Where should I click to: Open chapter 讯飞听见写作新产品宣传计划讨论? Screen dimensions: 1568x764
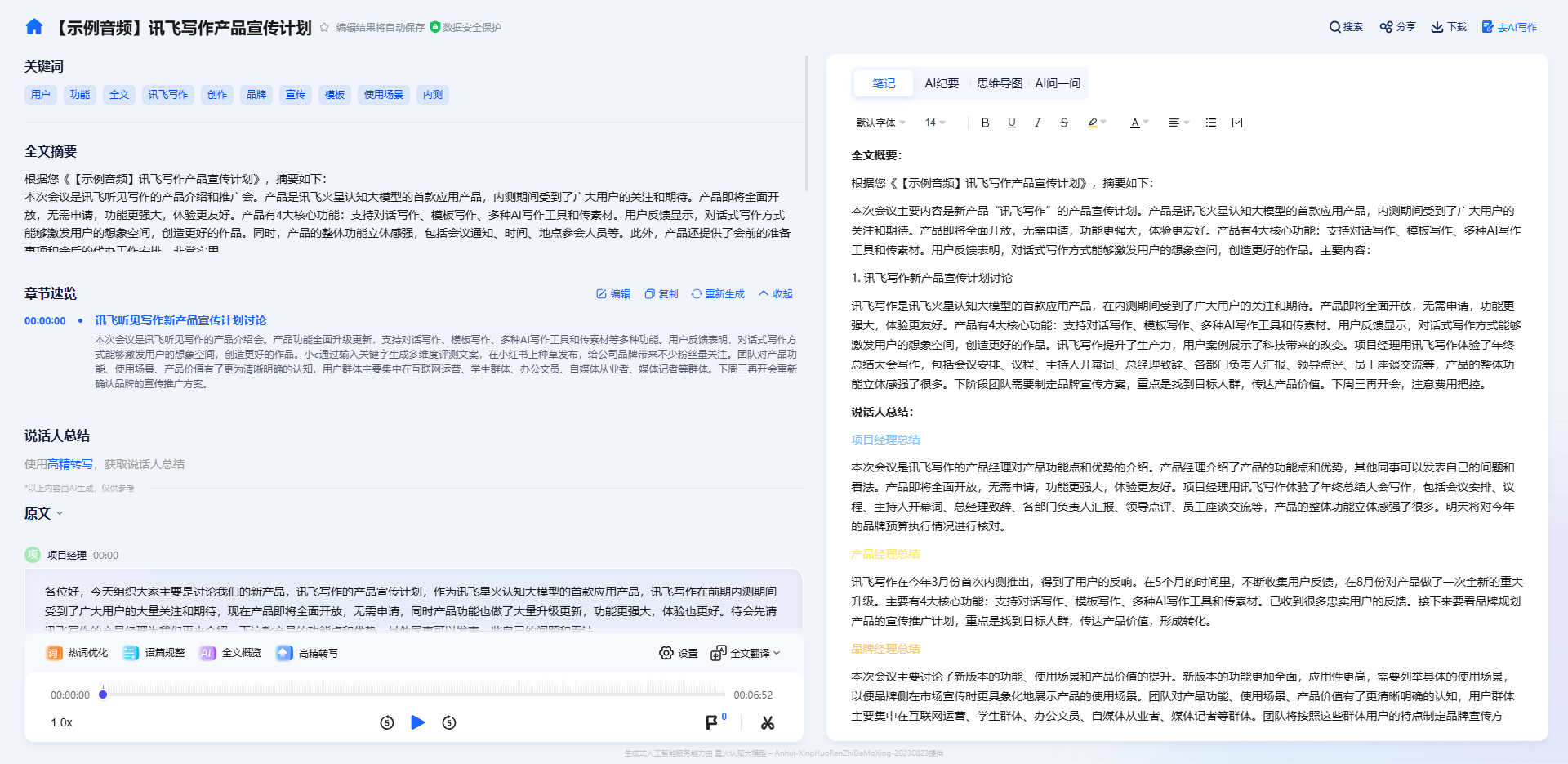pos(180,320)
